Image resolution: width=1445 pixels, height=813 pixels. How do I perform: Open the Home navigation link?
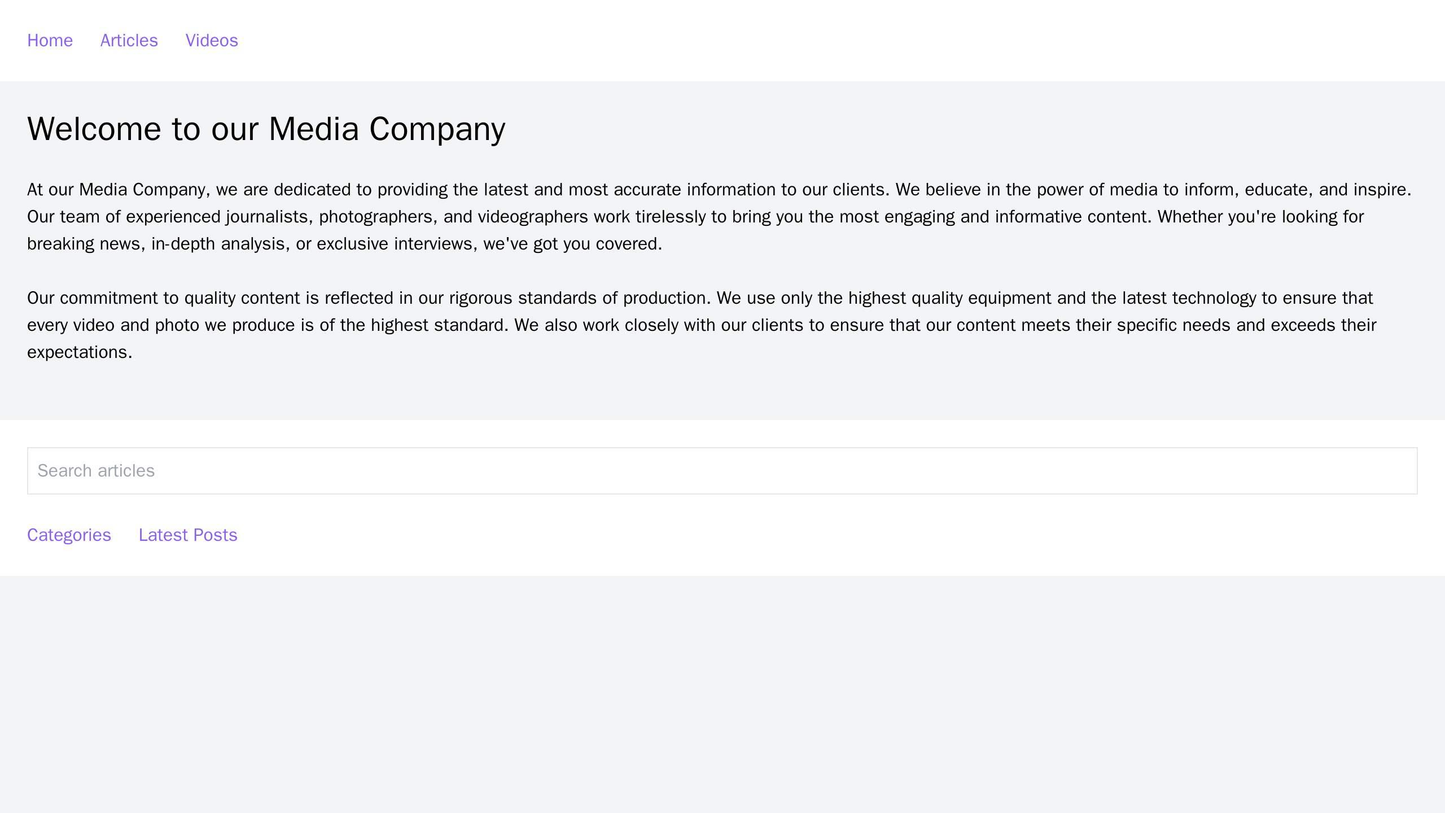click(50, 40)
